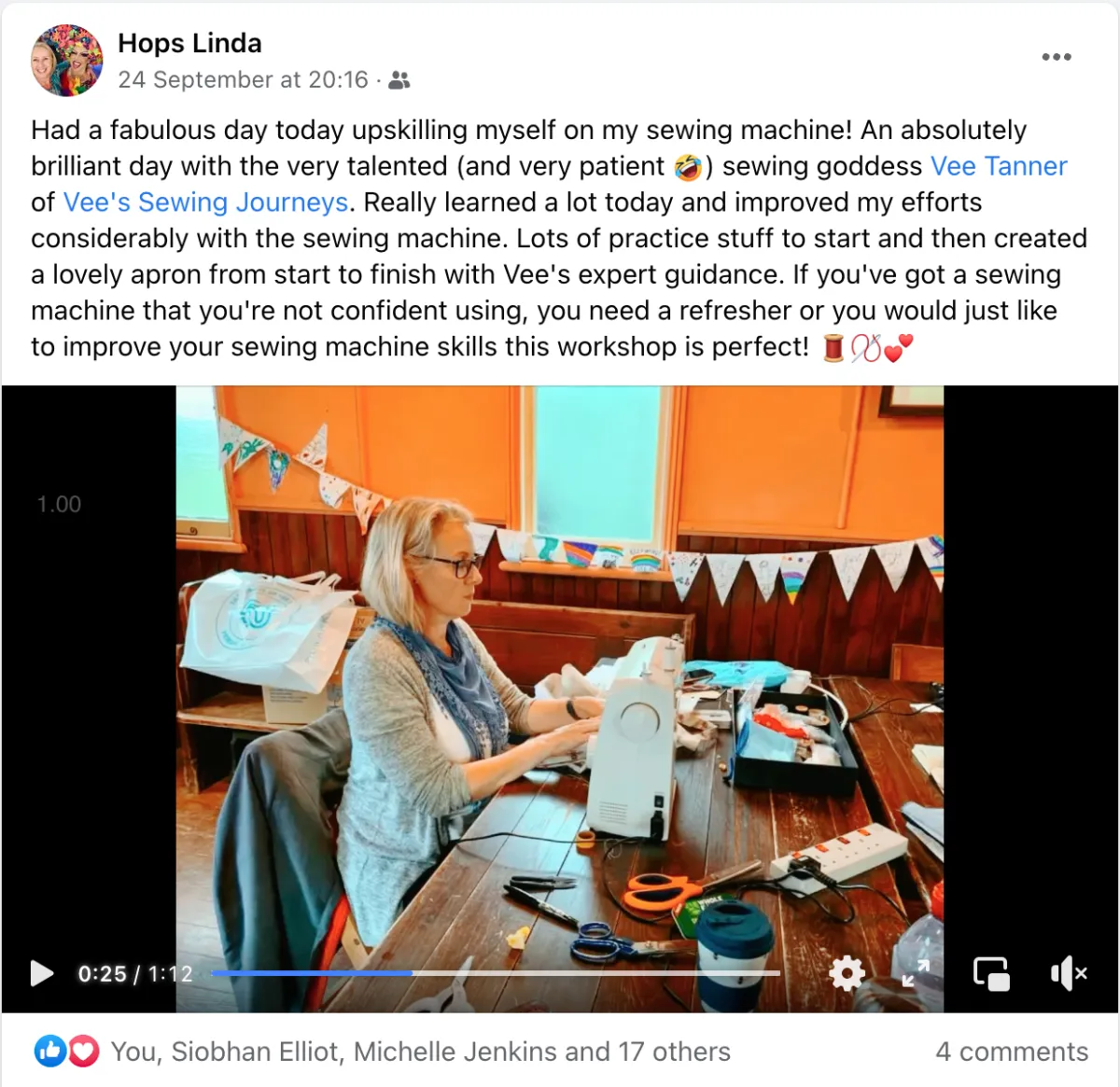Open the post timestamp 24 September at 20:16
The image size is (1120, 1087).
(243, 80)
